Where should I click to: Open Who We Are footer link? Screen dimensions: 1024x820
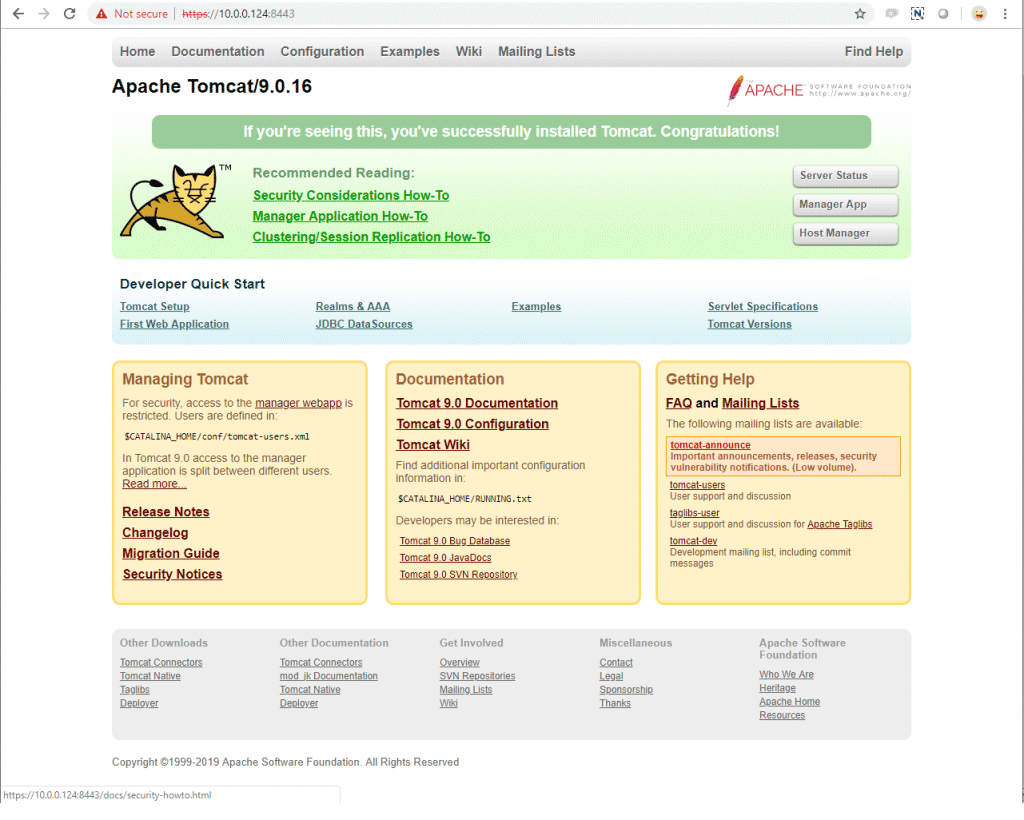786,674
